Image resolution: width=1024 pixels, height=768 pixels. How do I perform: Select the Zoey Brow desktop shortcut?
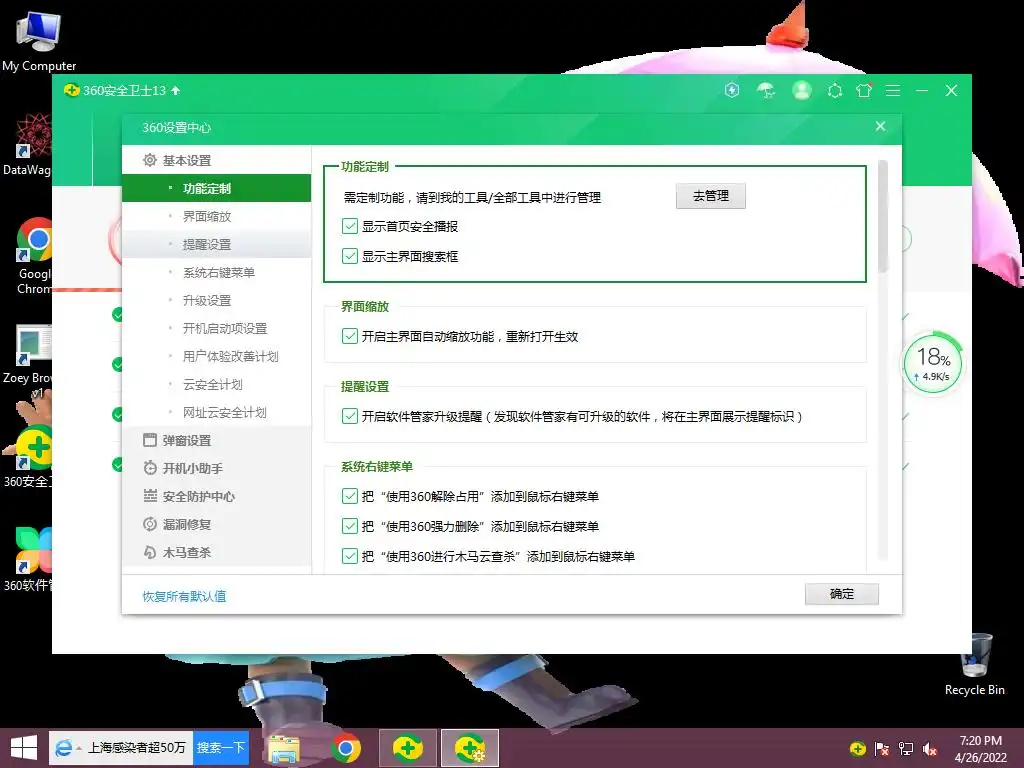pyautogui.click(x=26, y=361)
